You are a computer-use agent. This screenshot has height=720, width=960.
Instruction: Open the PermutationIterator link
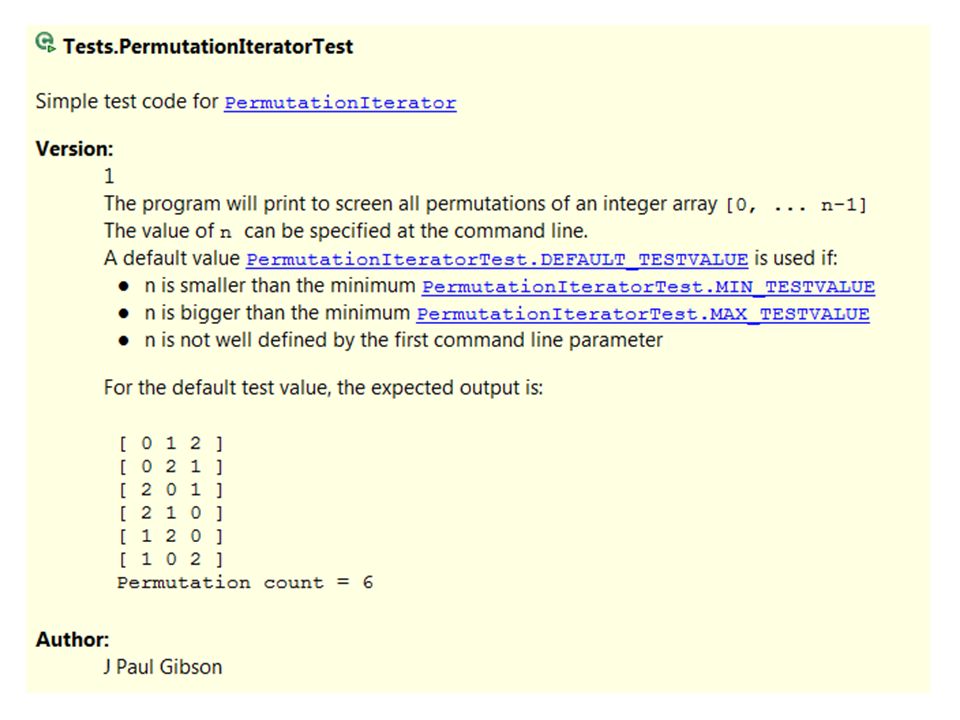[340, 102]
